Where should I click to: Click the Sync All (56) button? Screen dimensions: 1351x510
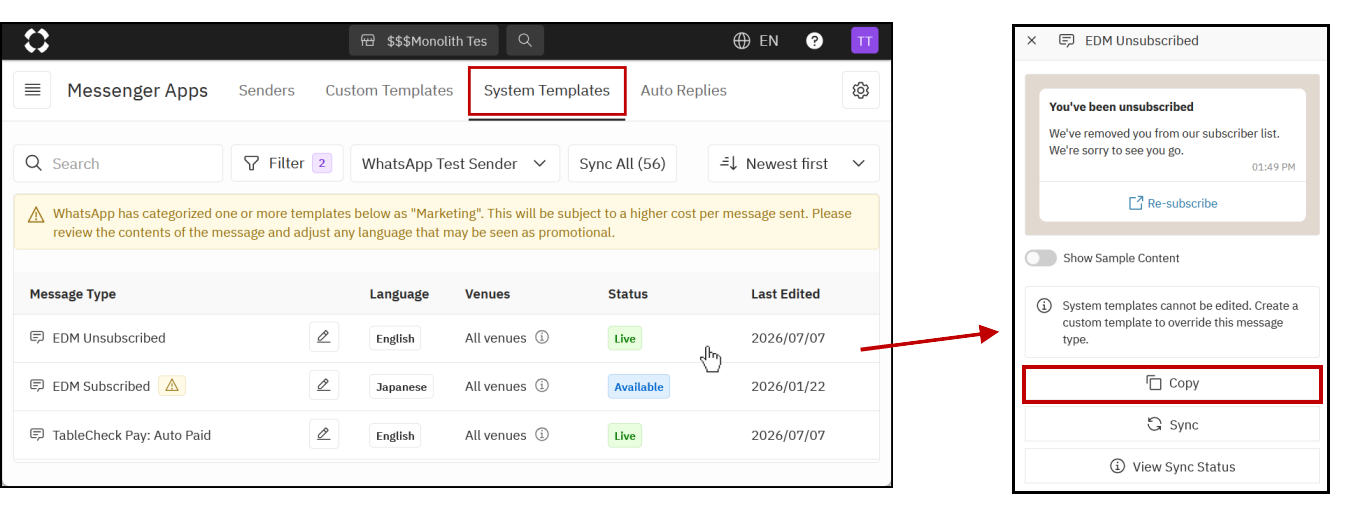[622, 164]
